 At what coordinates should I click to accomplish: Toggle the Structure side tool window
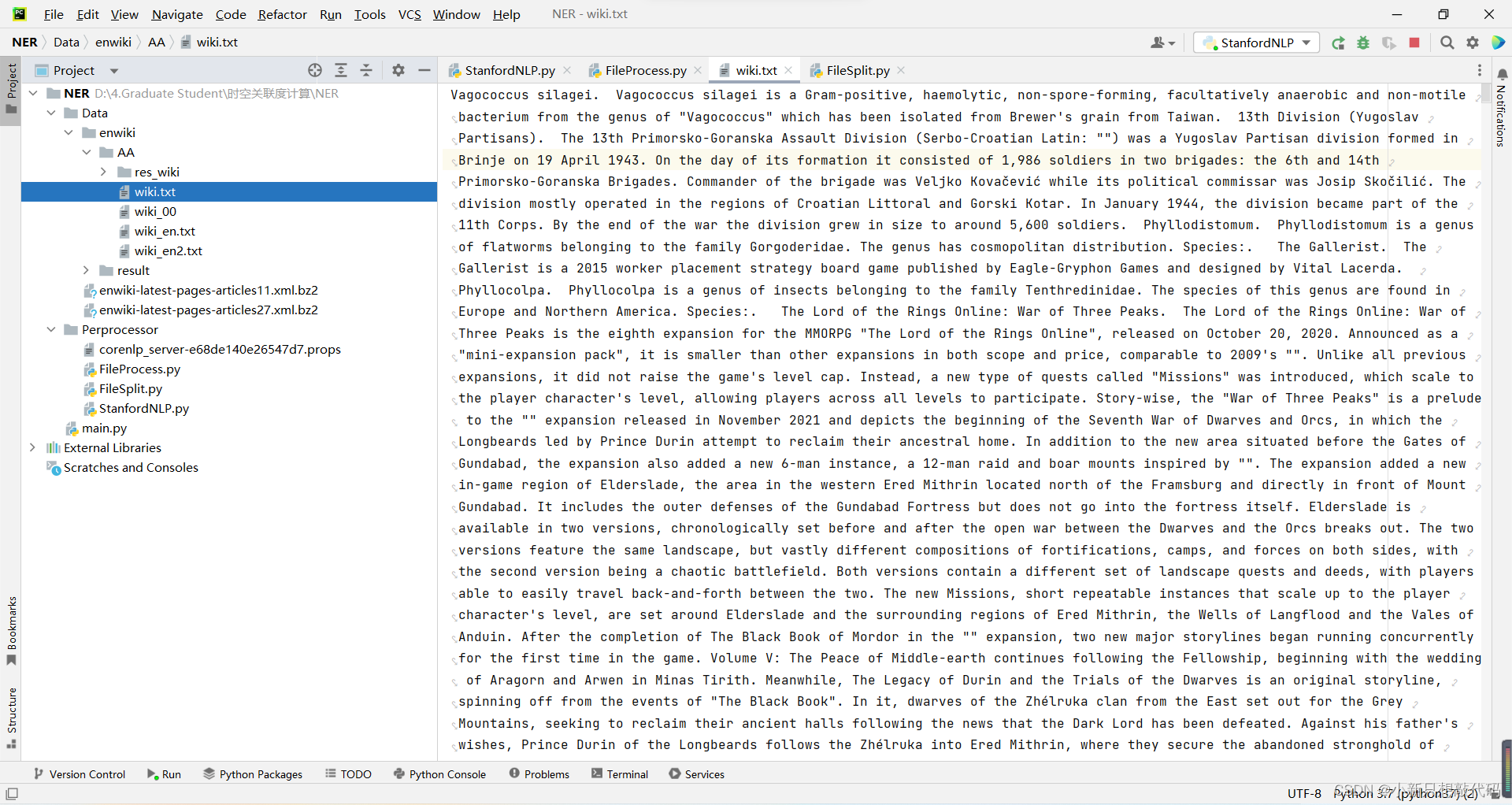coord(11,718)
